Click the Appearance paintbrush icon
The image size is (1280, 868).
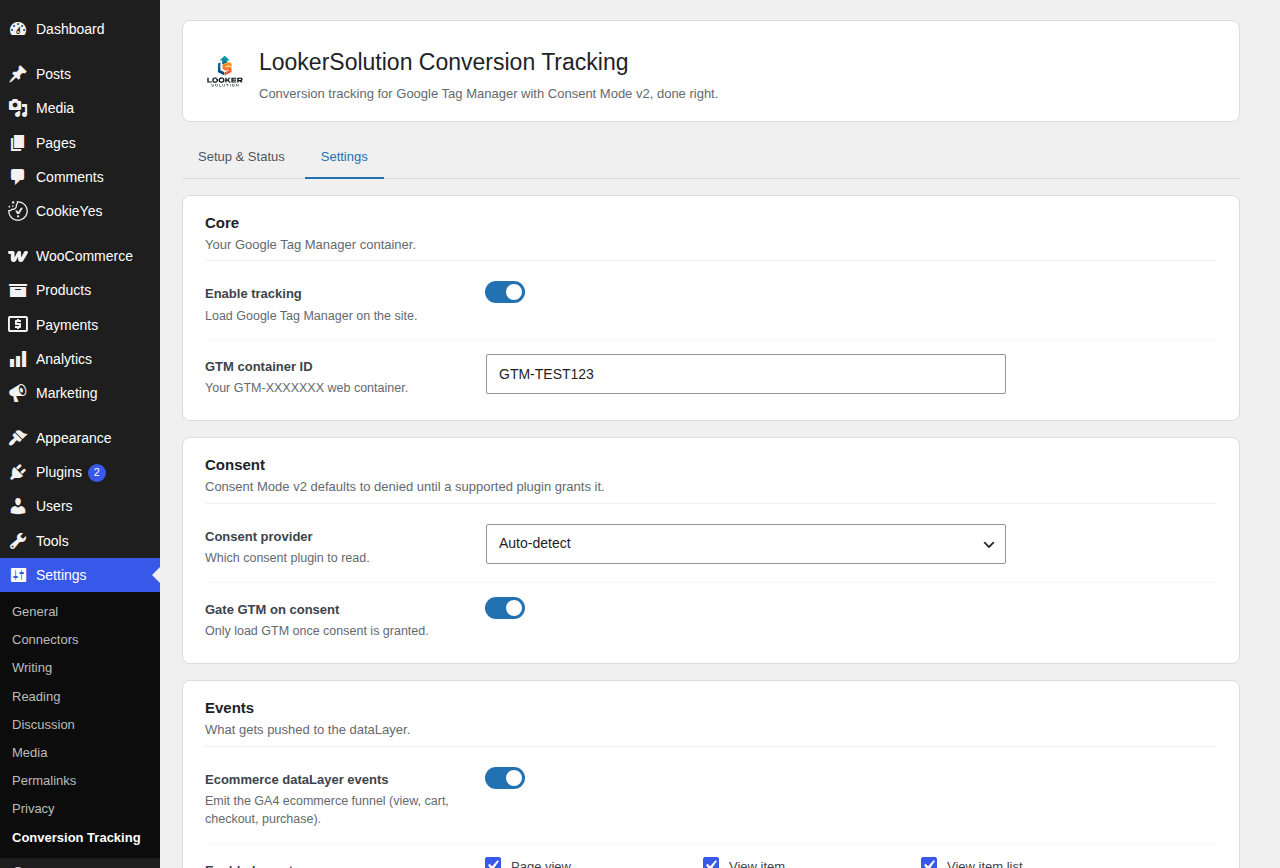(x=18, y=438)
